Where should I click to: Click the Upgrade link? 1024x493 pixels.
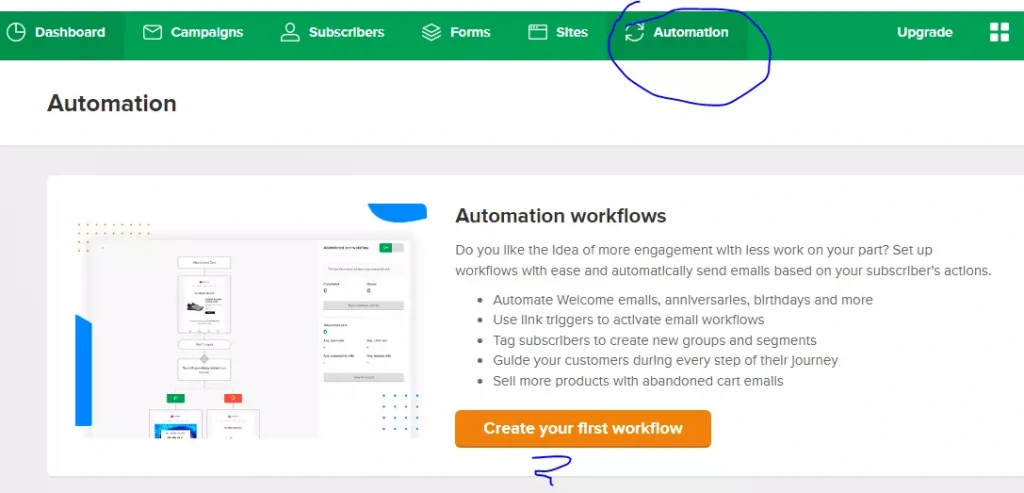(924, 32)
